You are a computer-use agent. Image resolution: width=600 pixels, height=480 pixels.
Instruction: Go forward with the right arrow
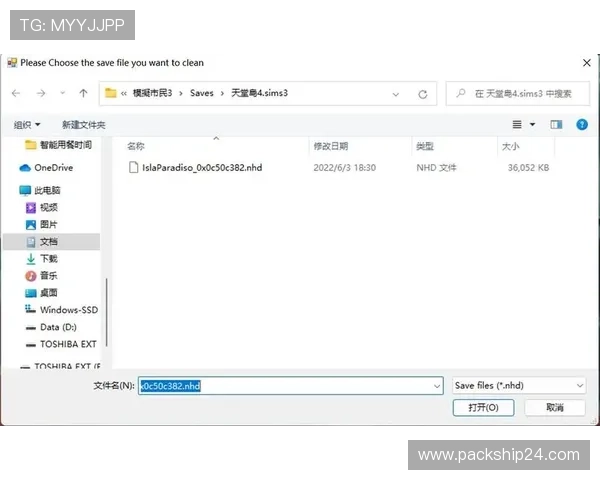tap(41, 93)
